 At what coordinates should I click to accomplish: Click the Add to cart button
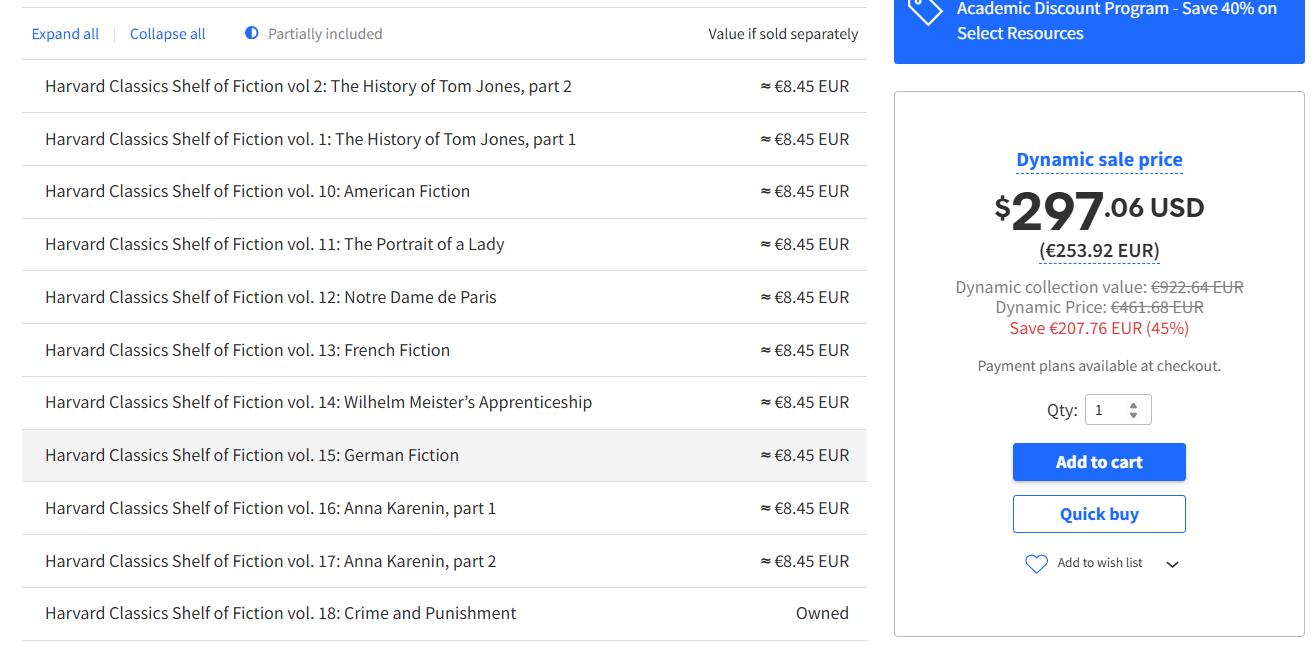click(1099, 462)
